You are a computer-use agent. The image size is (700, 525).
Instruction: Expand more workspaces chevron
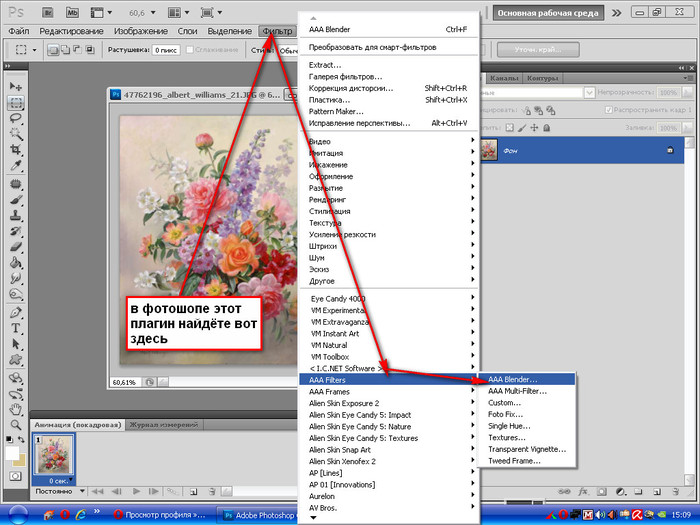[x=617, y=12]
